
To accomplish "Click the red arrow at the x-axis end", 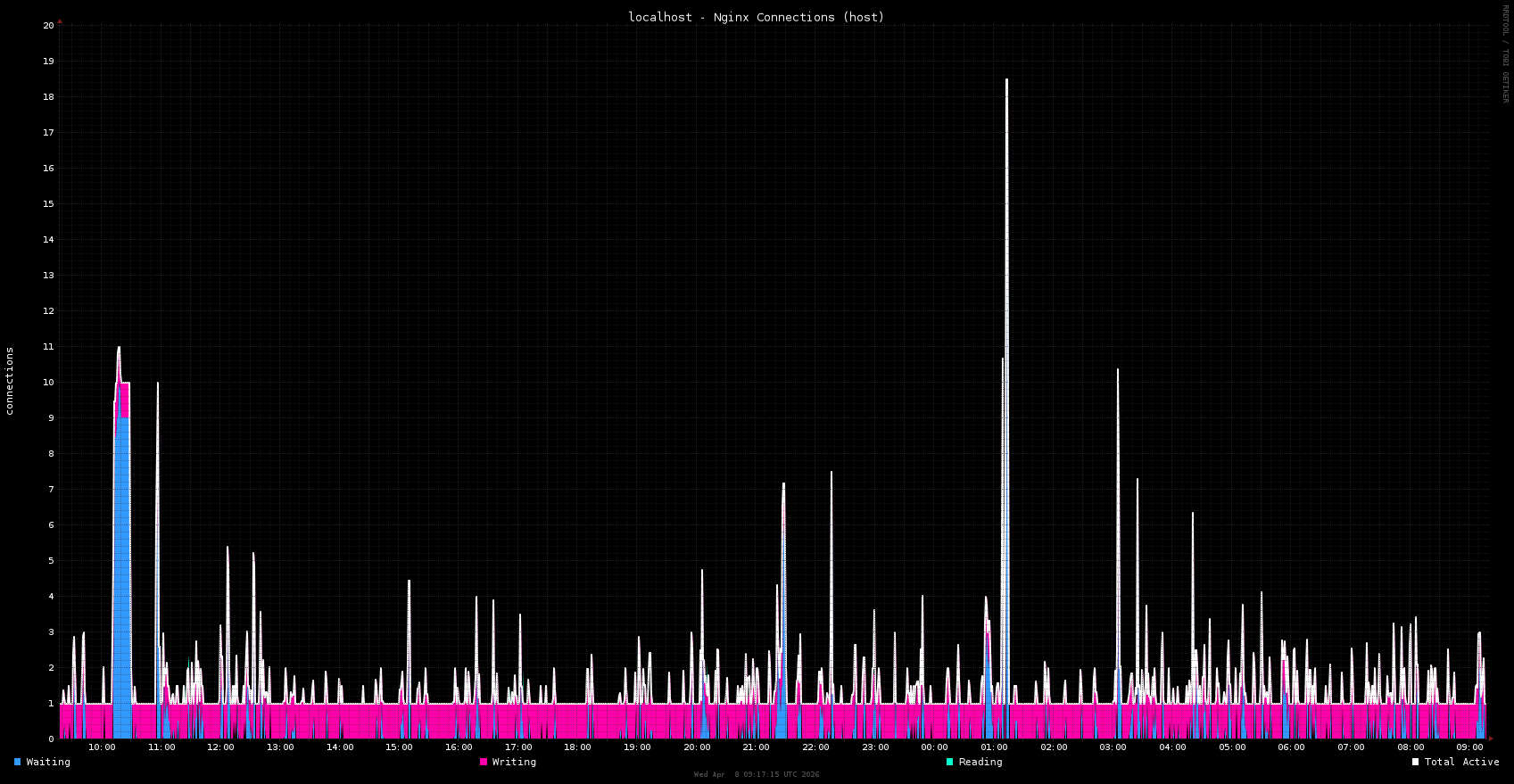I will pos(1491,739).
